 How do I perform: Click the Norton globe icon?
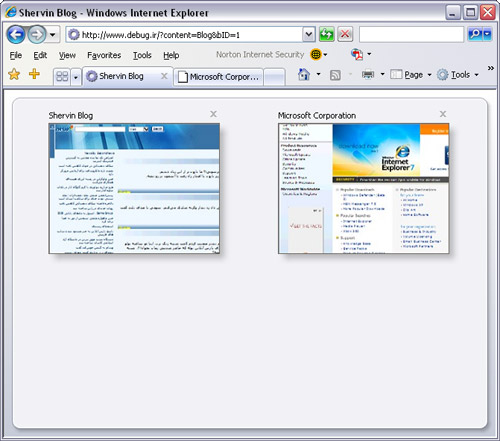coord(315,54)
